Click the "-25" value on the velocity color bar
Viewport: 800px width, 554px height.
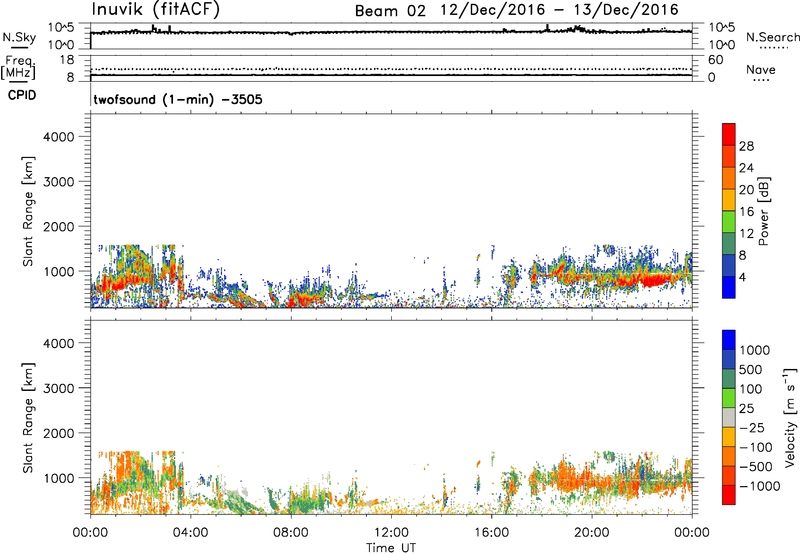[751, 428]
